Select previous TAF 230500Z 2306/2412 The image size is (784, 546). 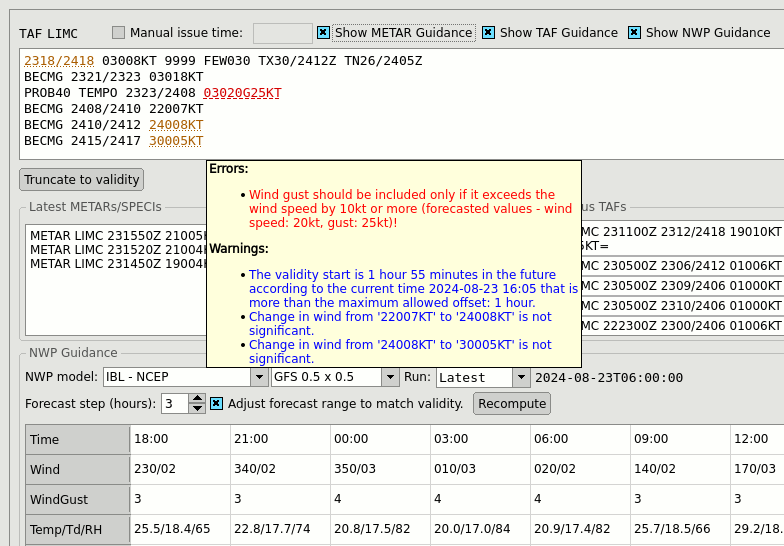tap(682, 266)
